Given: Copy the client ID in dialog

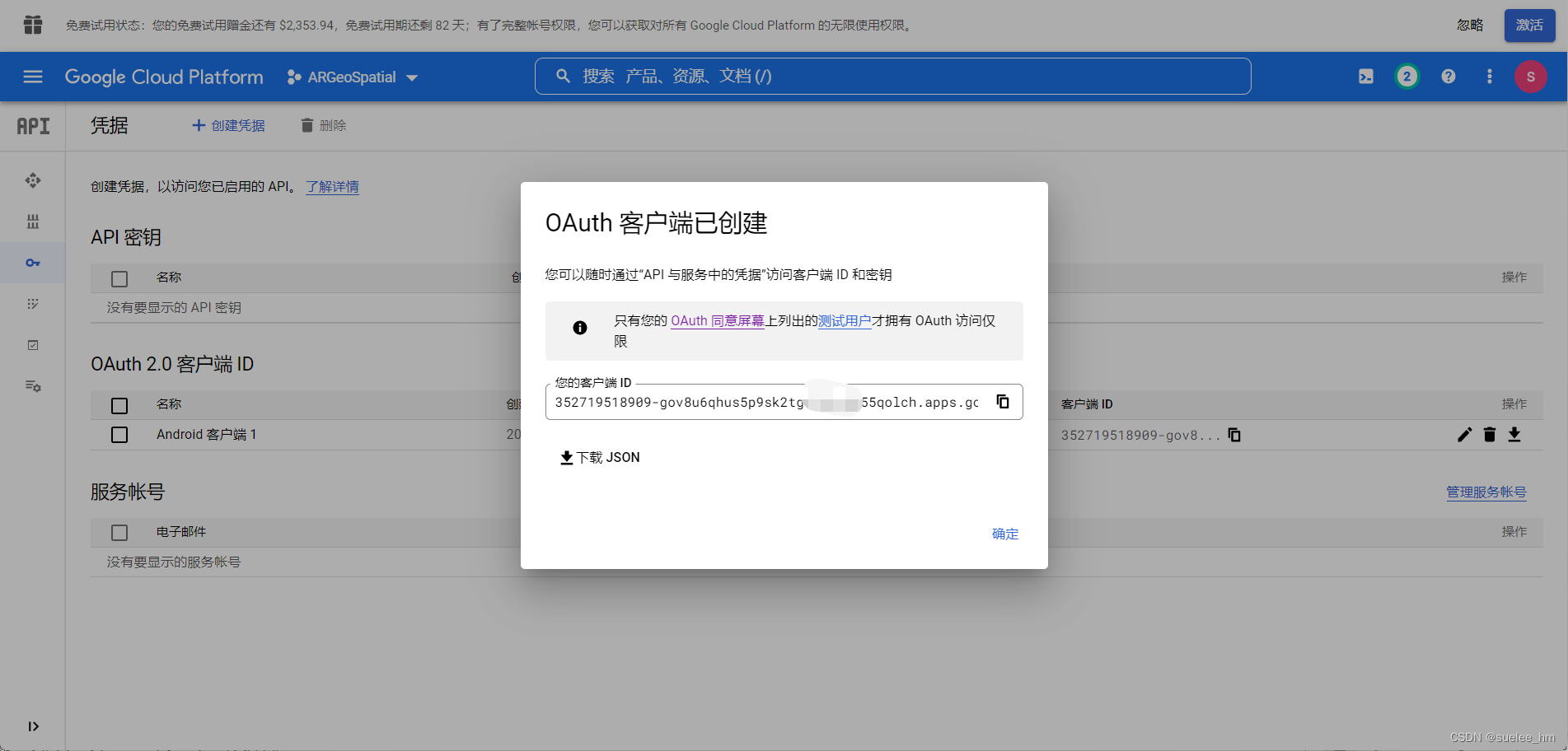Looking at the screenshot, I should click(x=1003, y=402).
